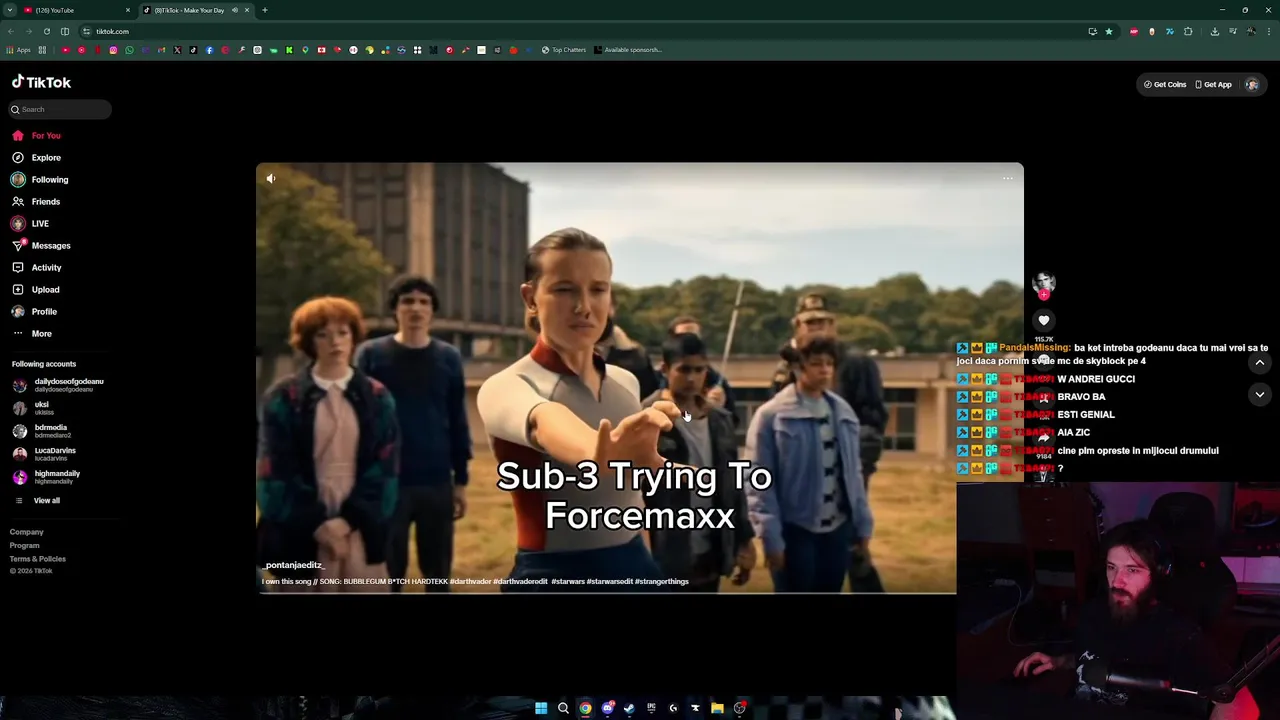Screen dimensions: 1280x720
Task: Open Chrome three-dot menu
Action: click(1268, 31)
